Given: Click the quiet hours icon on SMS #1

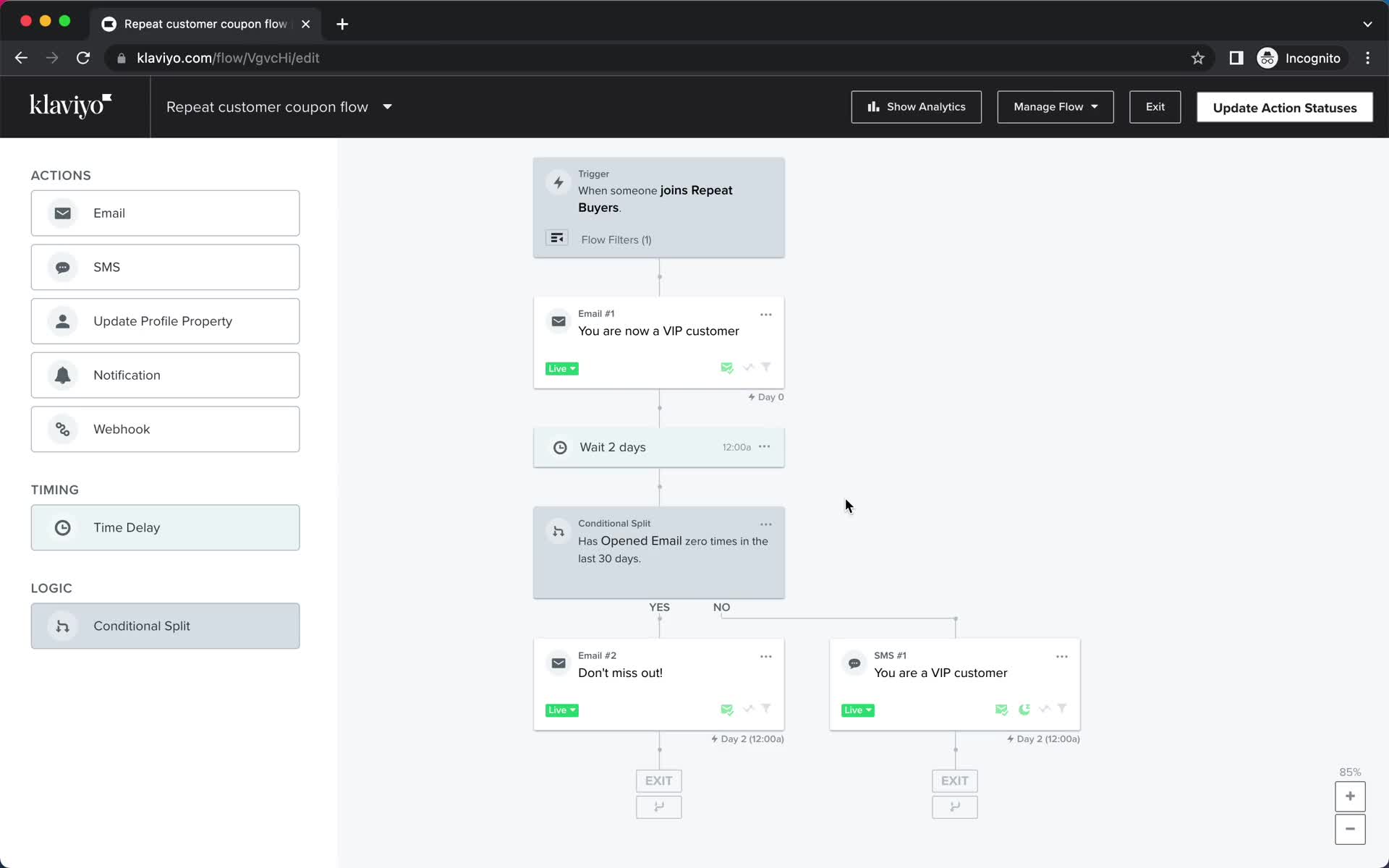Looking at the screenshot, I should [1024, 710].
